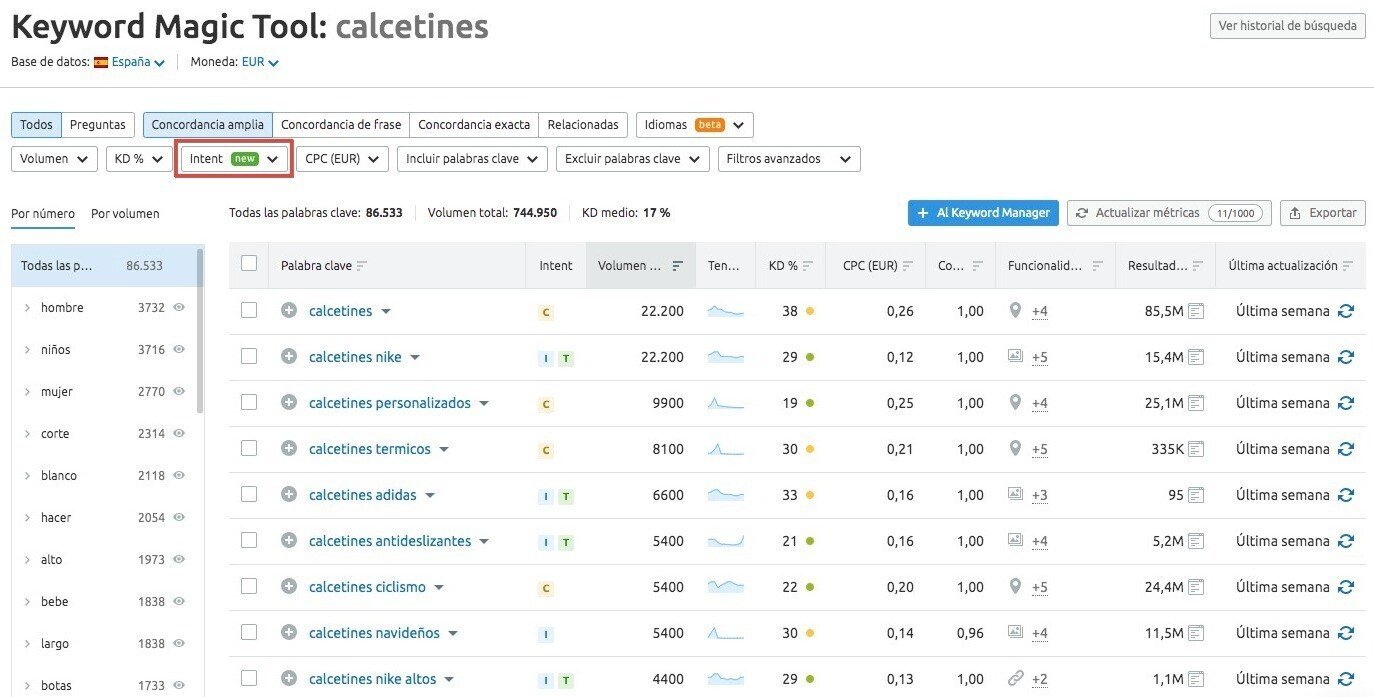Open SERP results icon for calcetines termicos
The height and width of the screenshot is (697, 1374).
(1195, 449)
